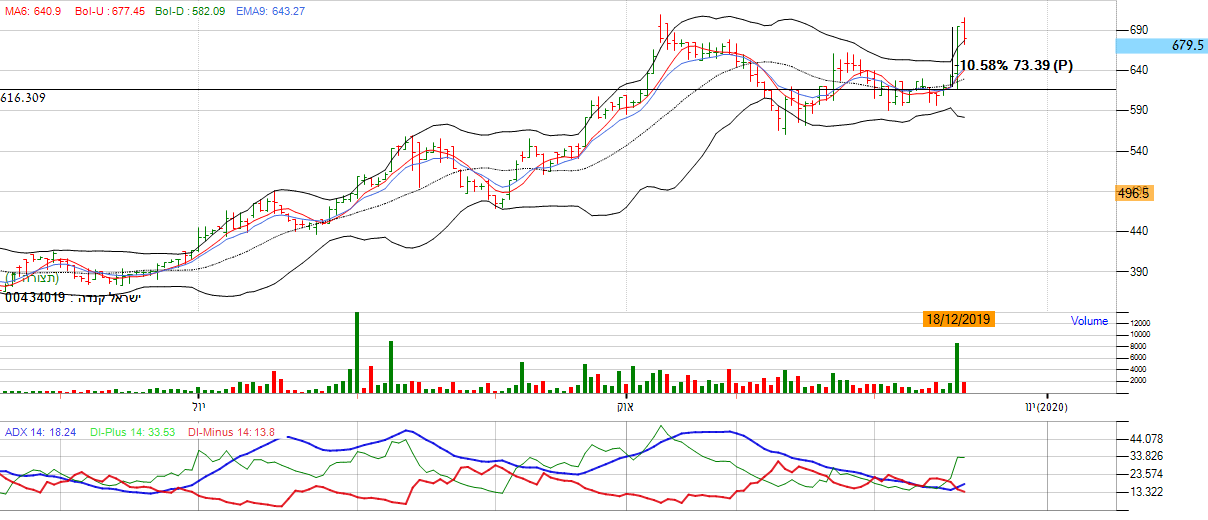Image resolution: width=1208 pixels, height=520 pixels.
Task: Click the 690 price axis label
Action: (1138, 30)
